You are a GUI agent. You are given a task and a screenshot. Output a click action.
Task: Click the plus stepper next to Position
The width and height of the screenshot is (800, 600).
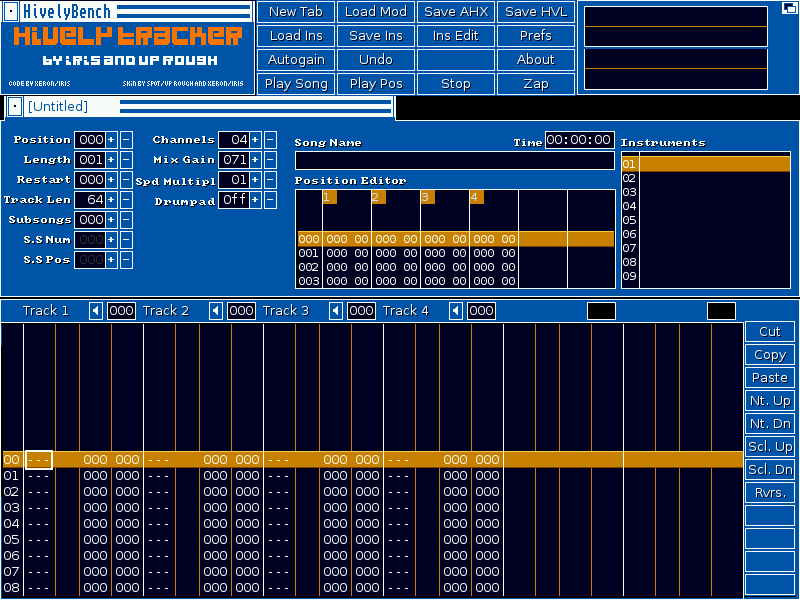[111, 140]
